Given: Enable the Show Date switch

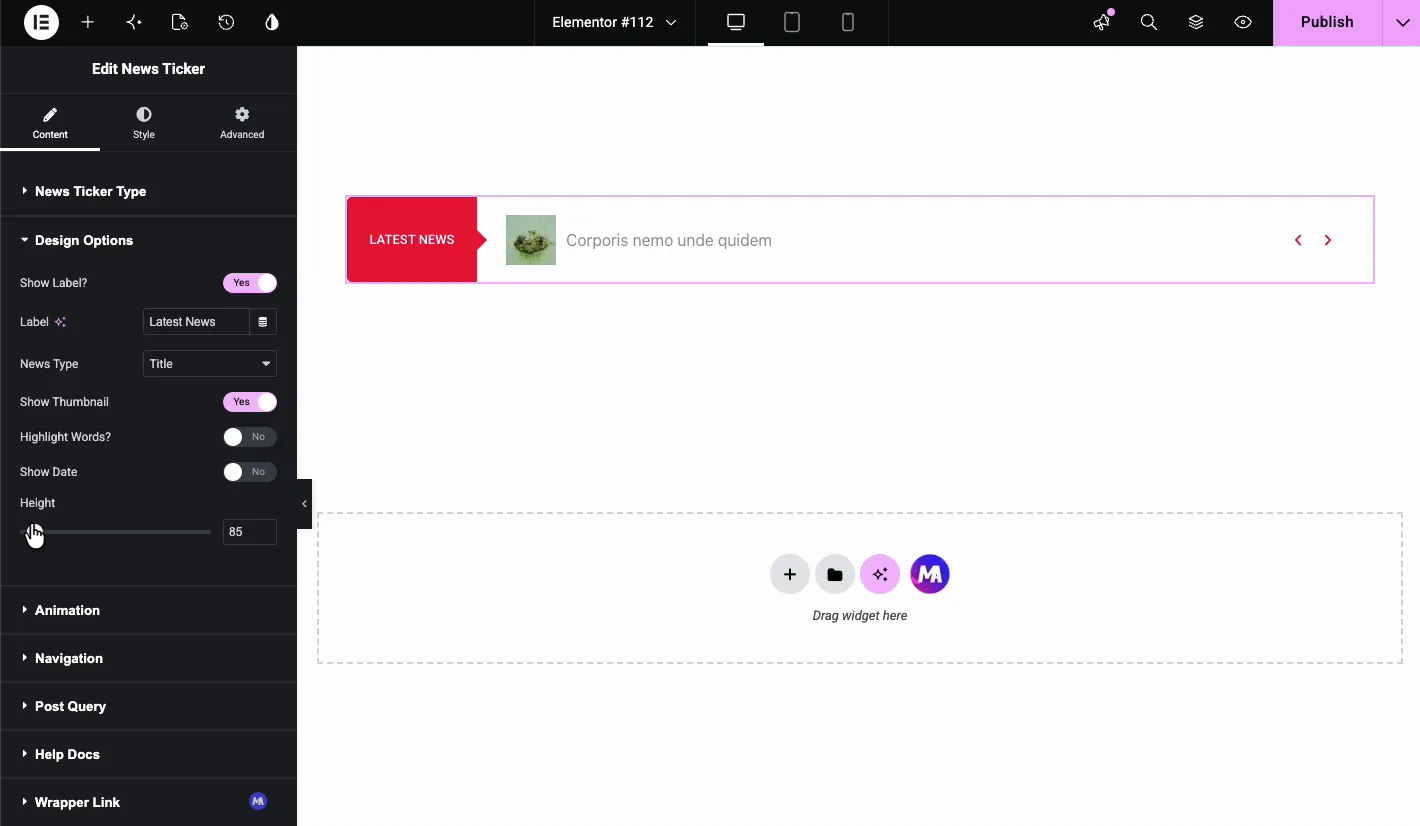Looking at the screenshot, I should [x=250, y=472].
